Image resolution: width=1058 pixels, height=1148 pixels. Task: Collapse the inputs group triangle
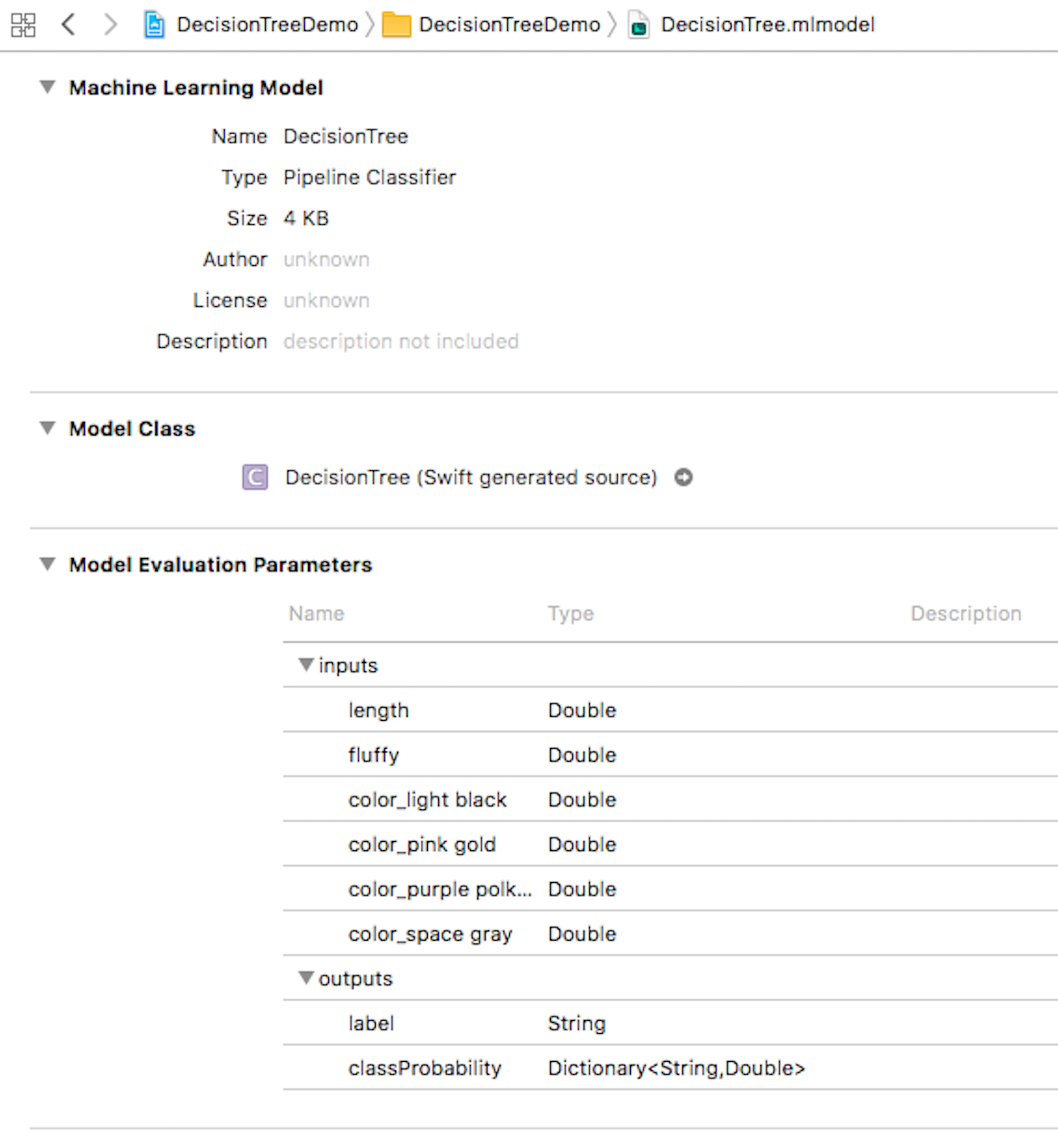[x=305, y=664]
